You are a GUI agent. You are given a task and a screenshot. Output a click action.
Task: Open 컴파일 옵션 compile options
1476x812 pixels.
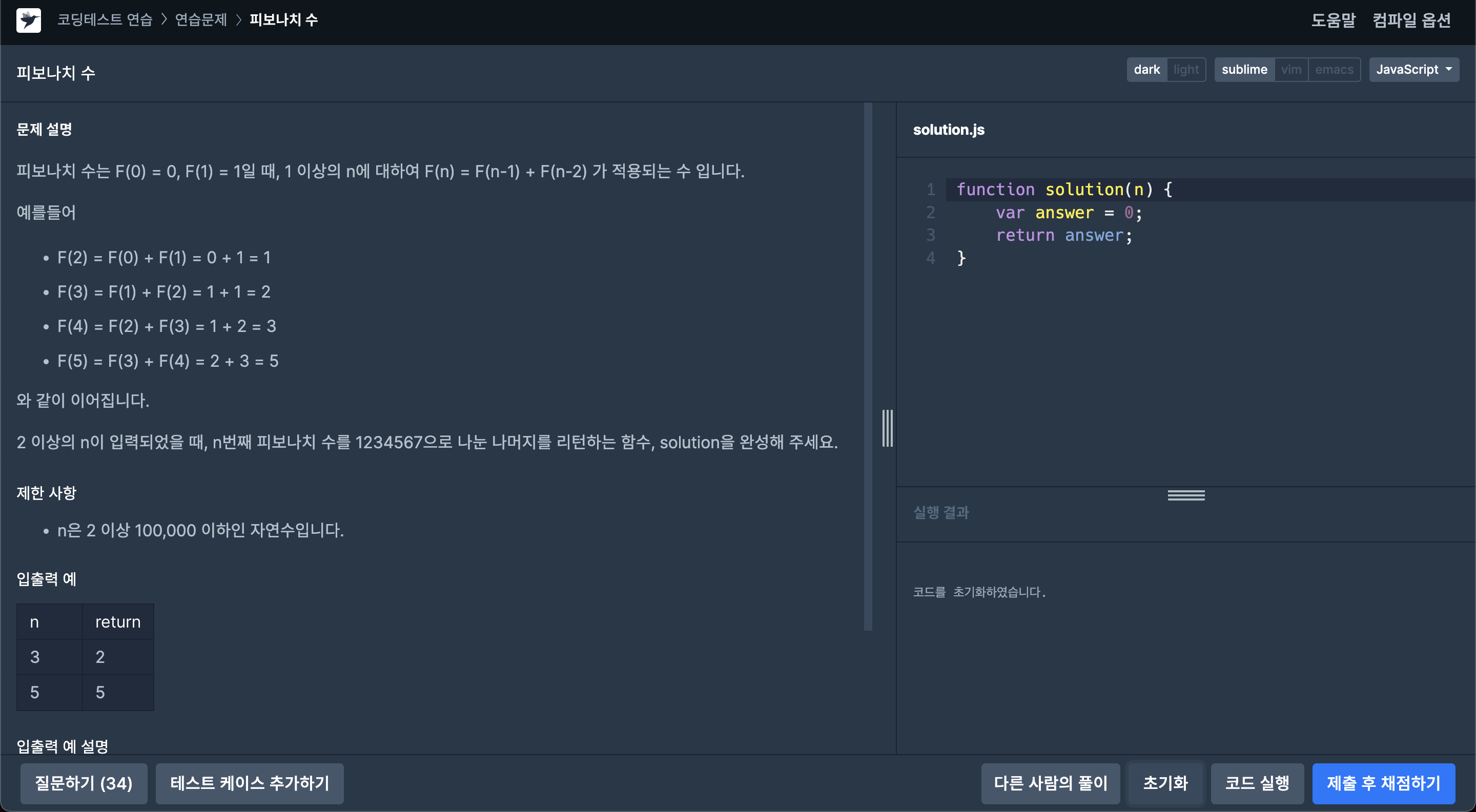click(x=1411, y=20)
